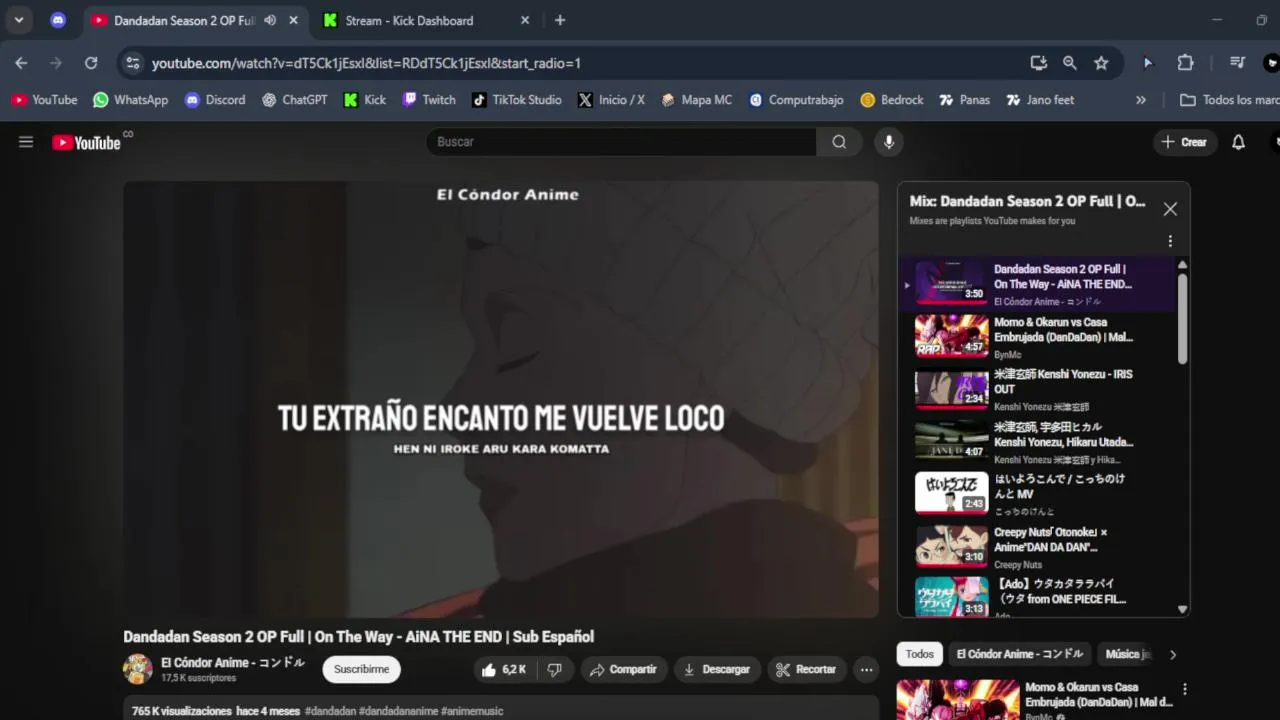Play Ado ONE PIECE FILM playlist item
Viewport: 1280px width, 720px height.
click(x=1037, y=598)
